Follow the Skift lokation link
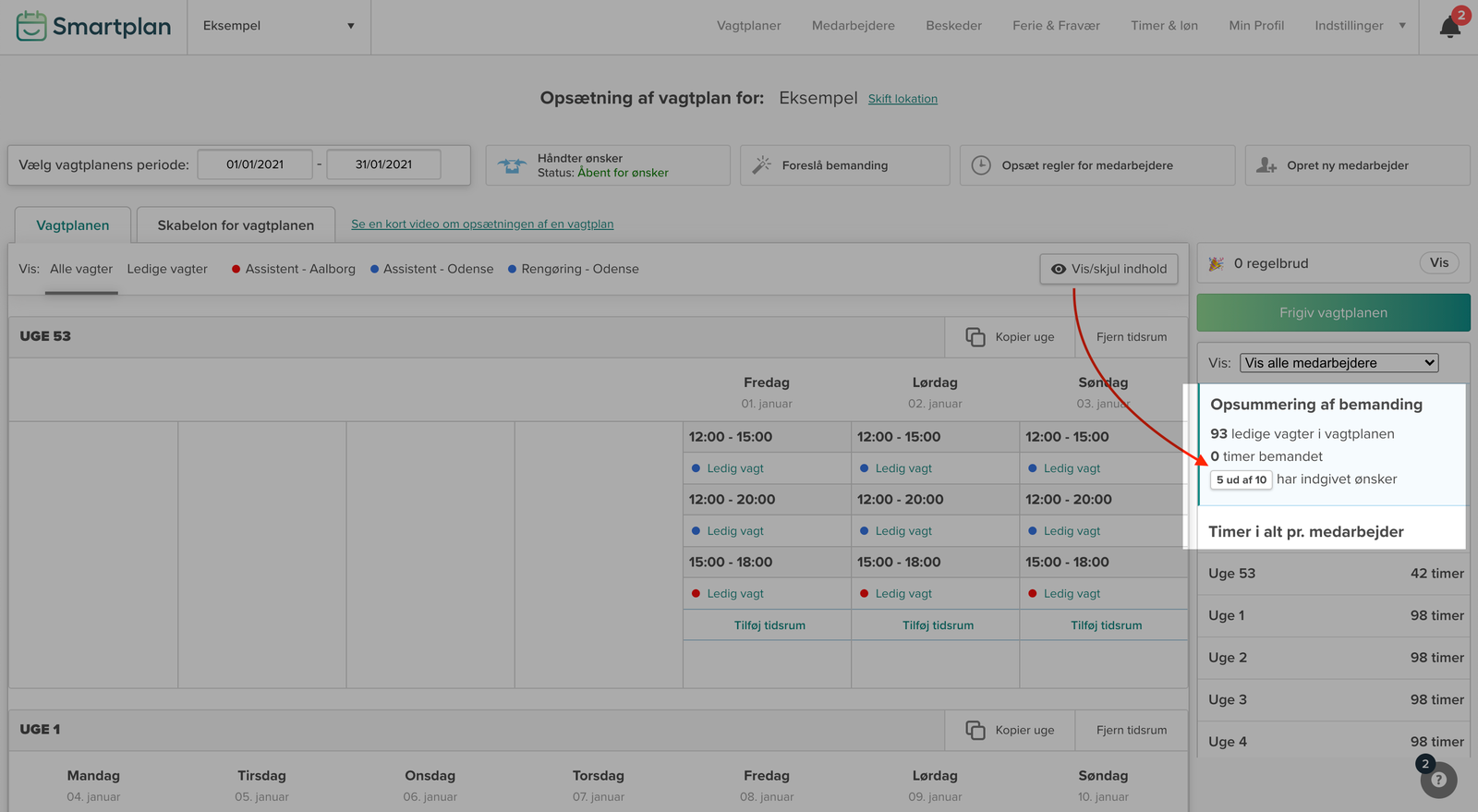 [x=903, y=99]
